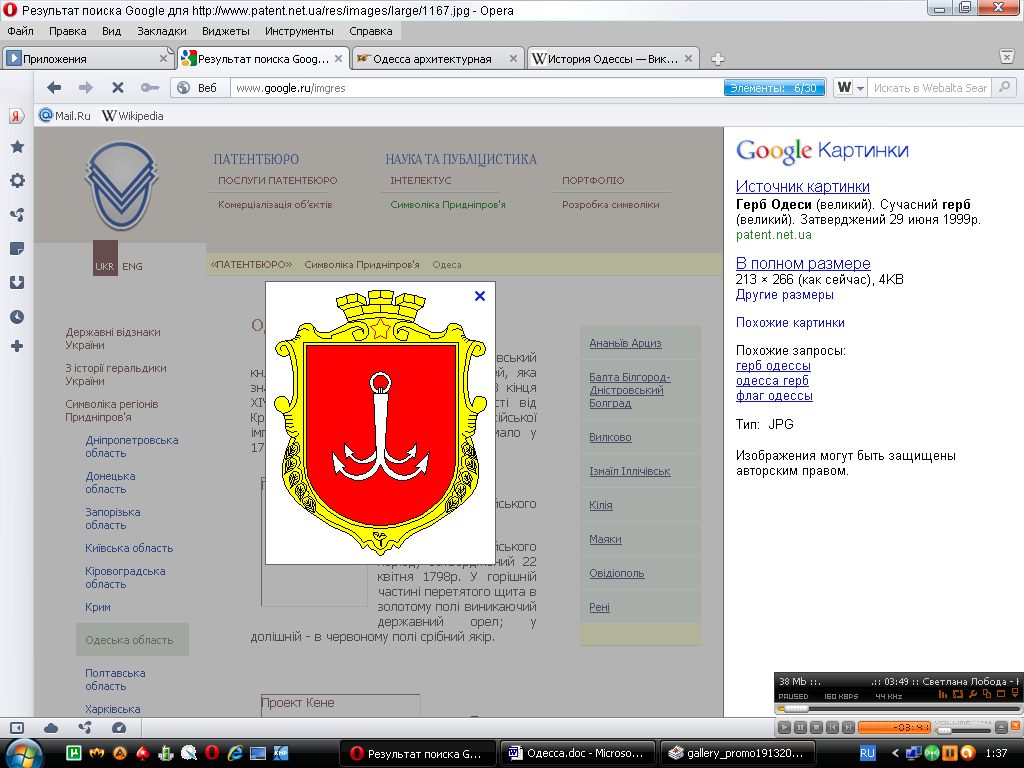Open the В полном размере link
Screen dimensions: 1024x768
(803, 263)
